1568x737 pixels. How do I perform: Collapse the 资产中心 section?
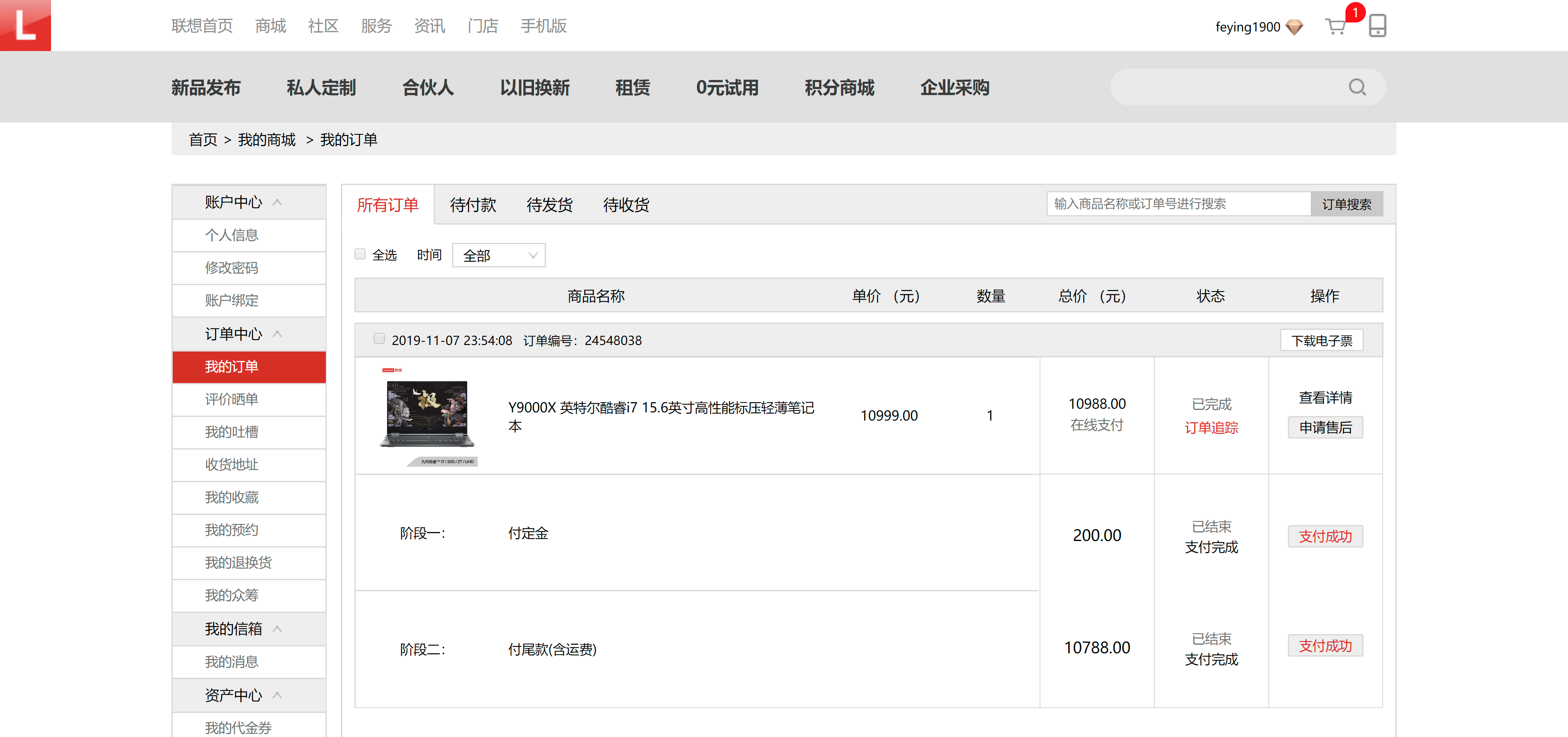coord(277,695)
